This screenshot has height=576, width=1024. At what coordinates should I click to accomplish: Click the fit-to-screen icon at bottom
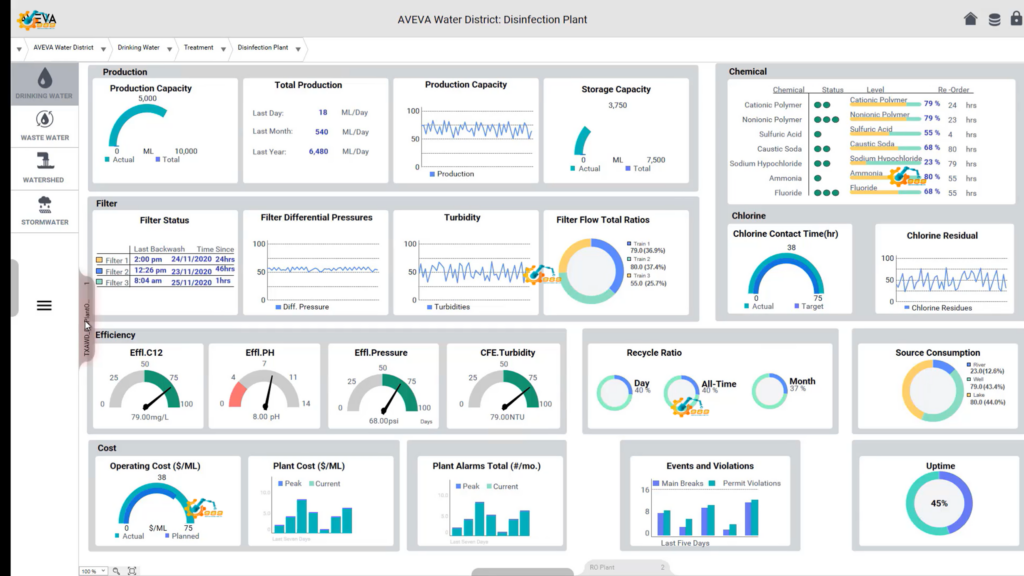[x=132, y=570]
